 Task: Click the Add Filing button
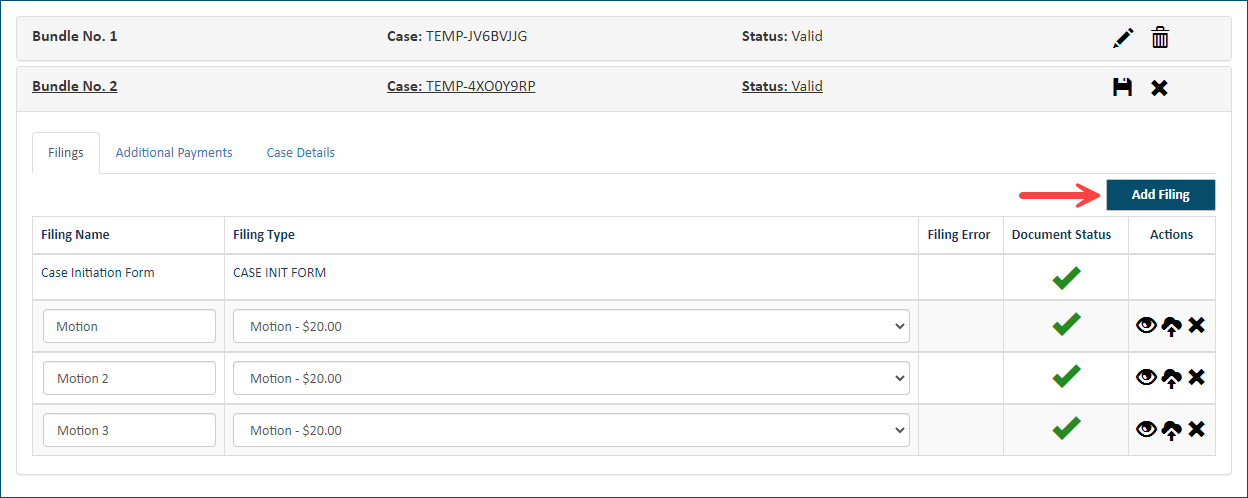[1160, 195]
